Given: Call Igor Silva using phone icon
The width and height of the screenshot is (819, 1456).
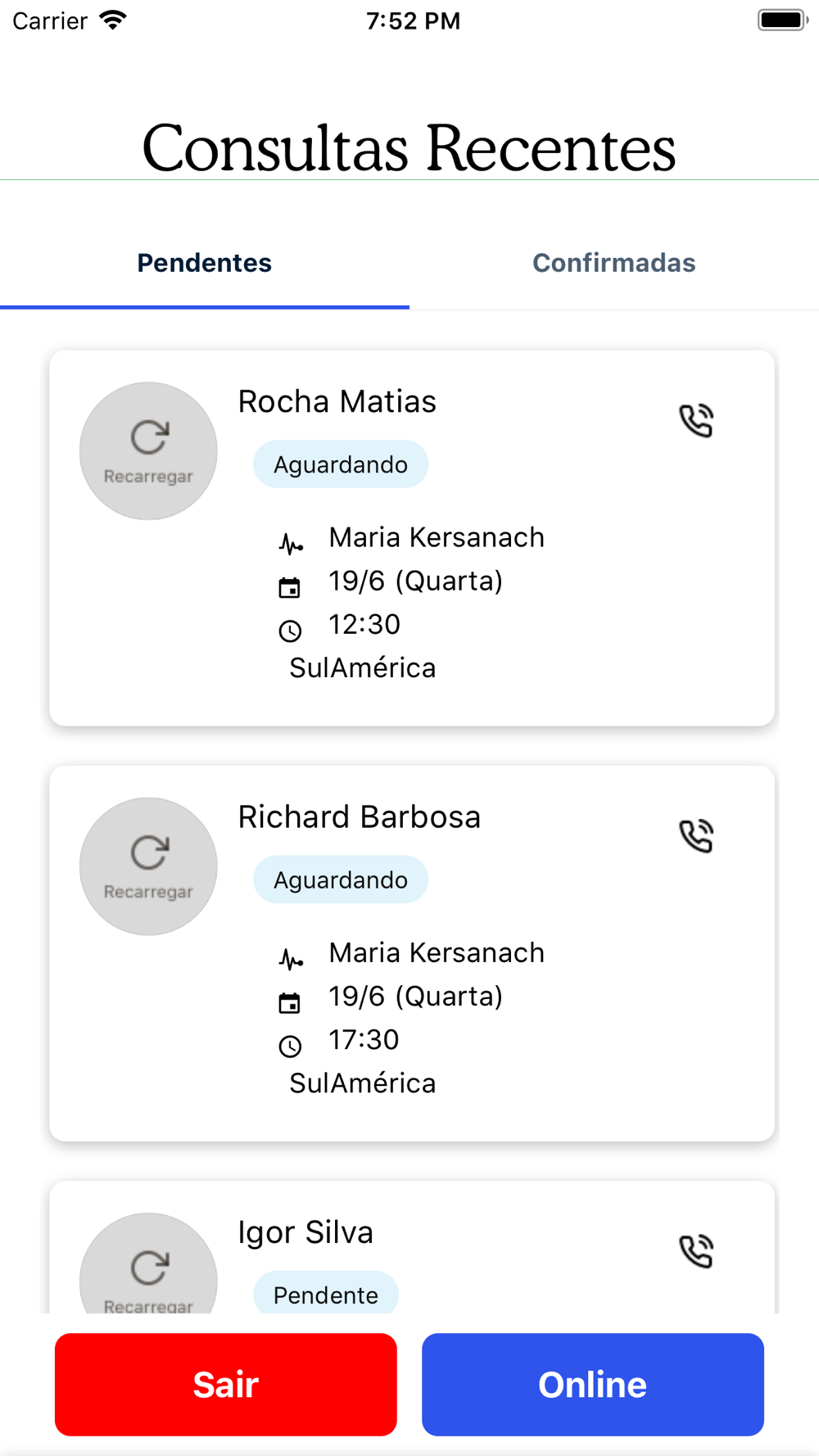Looking at the screenshot, I should tap(696, 1251).
